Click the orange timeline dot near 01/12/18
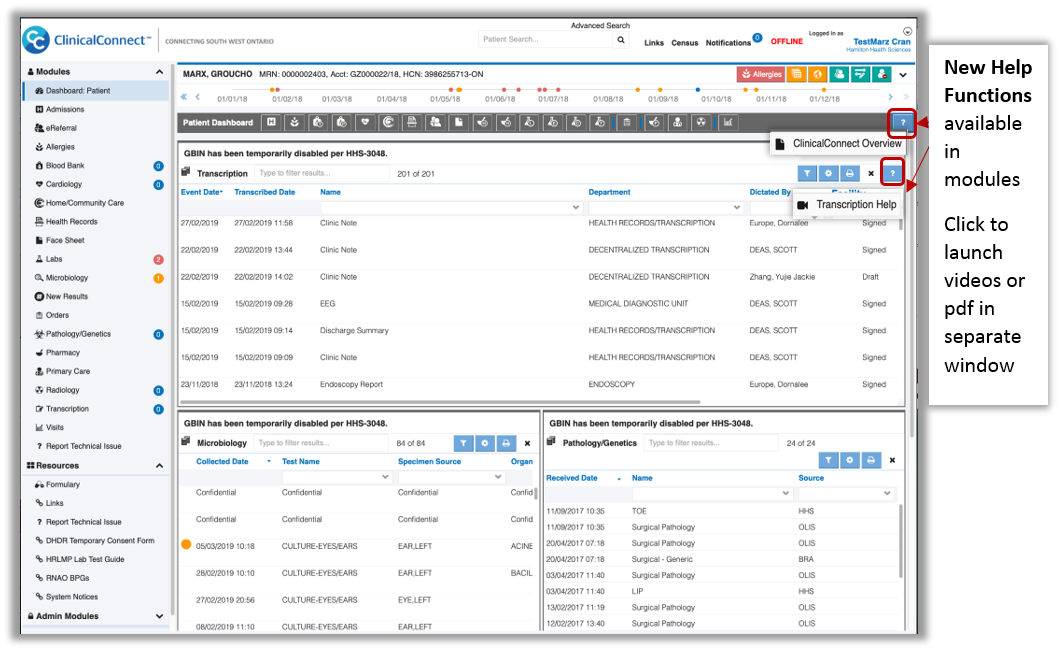Image resolution: width=1060 pixels, height=651 pixels. pyautogui.click(x=824, y=90)
